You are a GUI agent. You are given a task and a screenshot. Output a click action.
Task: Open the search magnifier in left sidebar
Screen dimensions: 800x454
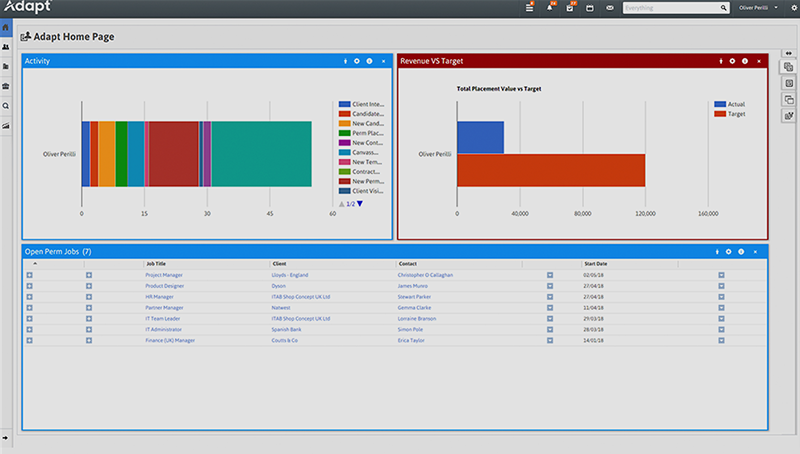pos(6,106)
